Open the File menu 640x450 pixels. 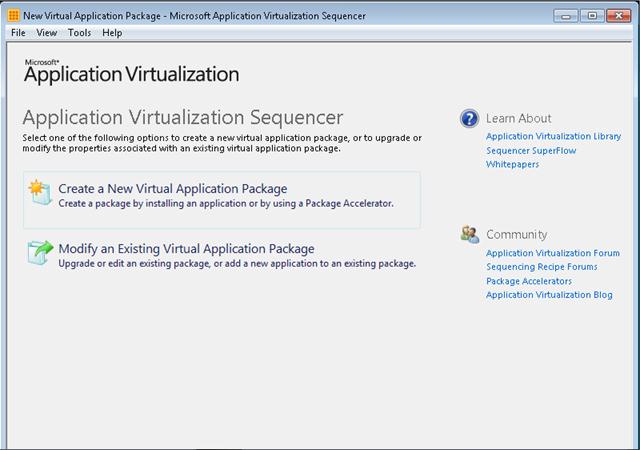point(18,33)
